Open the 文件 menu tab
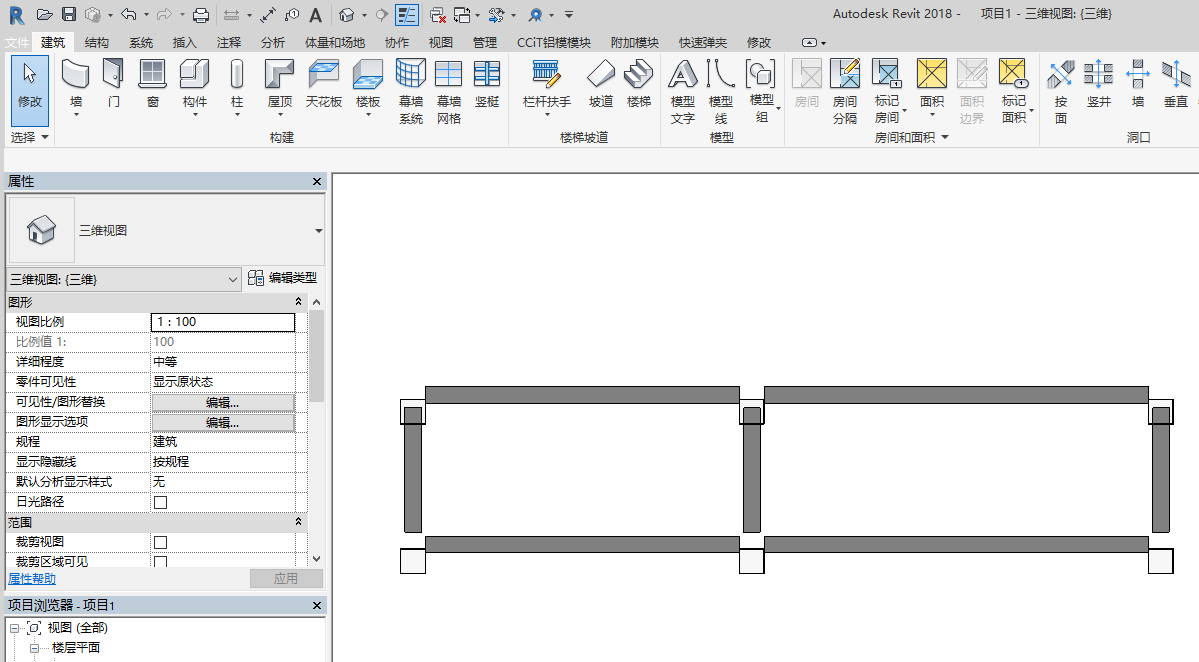This screenshot has height=662, width=1199. coord(17,43)
